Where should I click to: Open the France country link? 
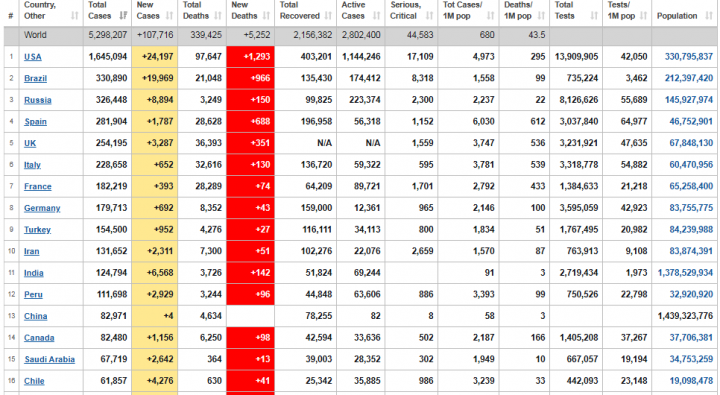pyautogui.click(x=38, y=186)
